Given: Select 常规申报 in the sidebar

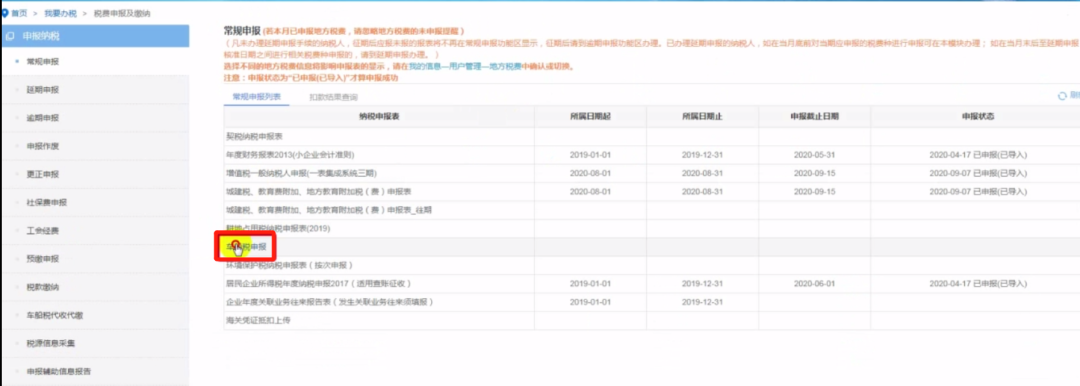Looking at the screenshot, I should coord(43,61).
